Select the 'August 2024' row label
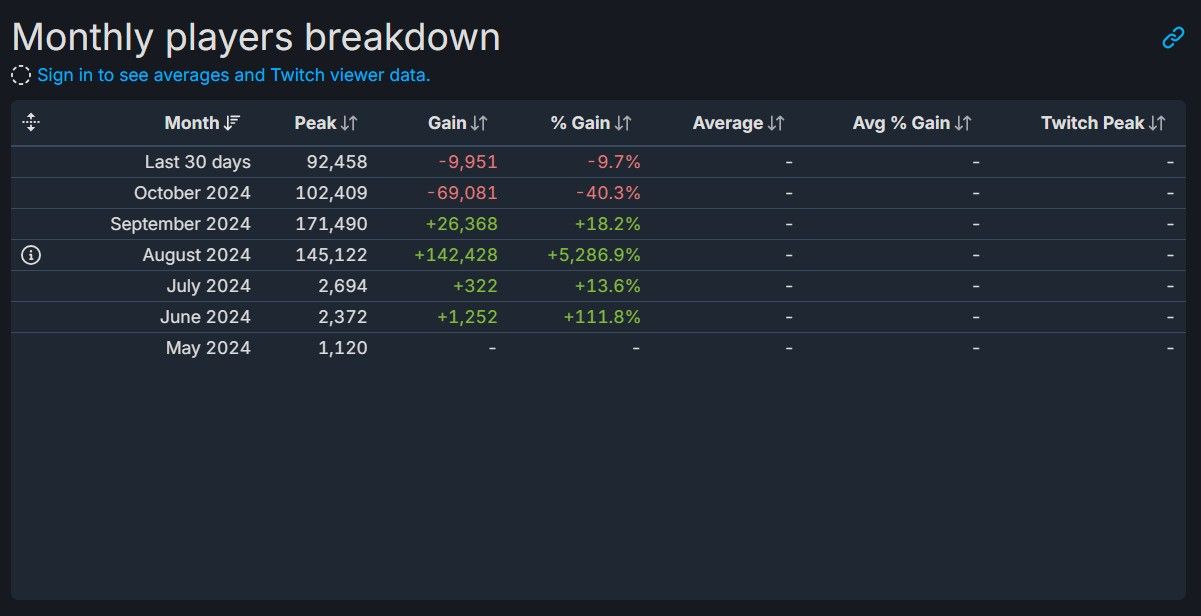This screenshot has height=616, width=1201. coord(197,255)
